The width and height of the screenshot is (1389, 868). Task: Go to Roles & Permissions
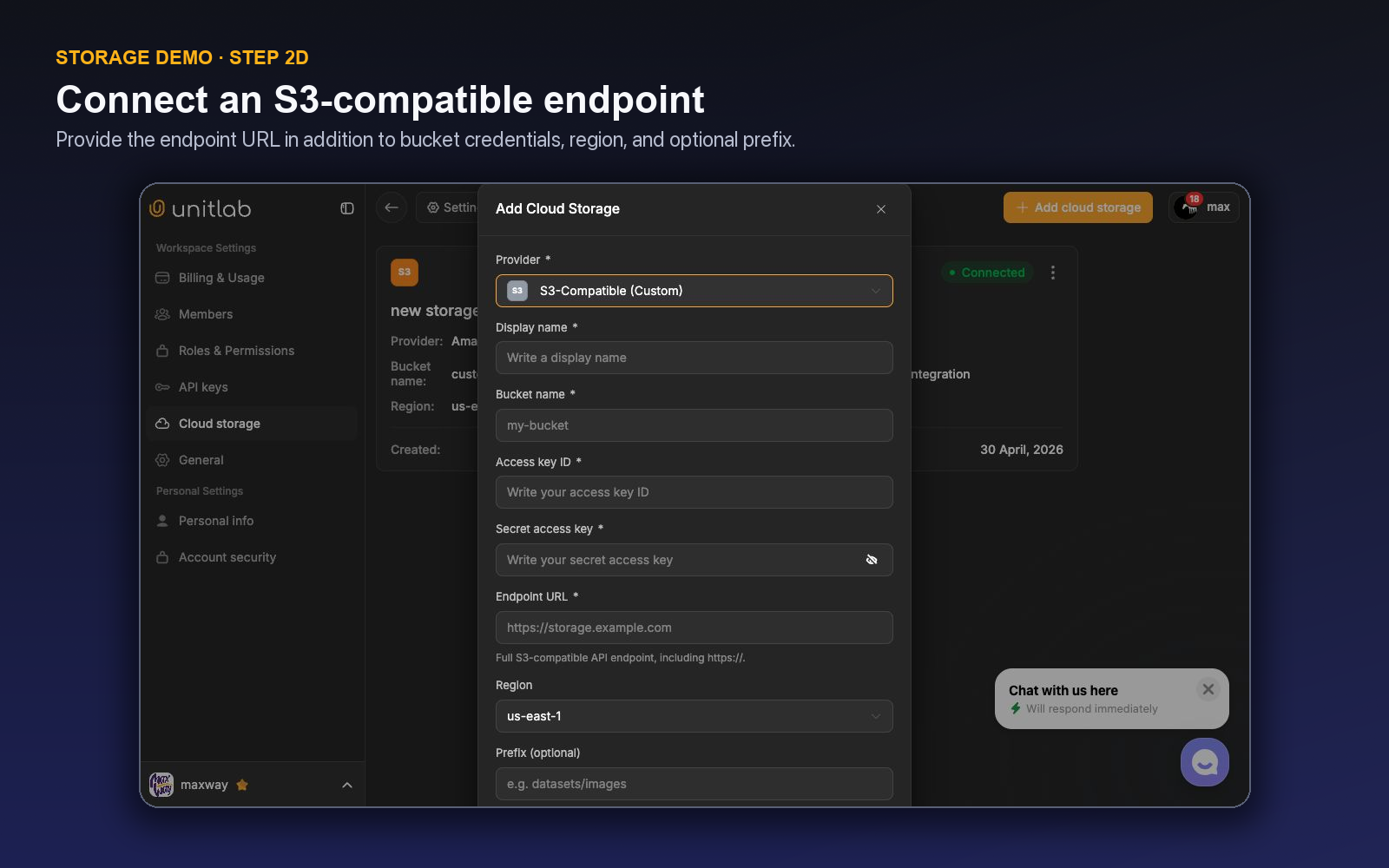pyautogui.click(x=252, y=351)
